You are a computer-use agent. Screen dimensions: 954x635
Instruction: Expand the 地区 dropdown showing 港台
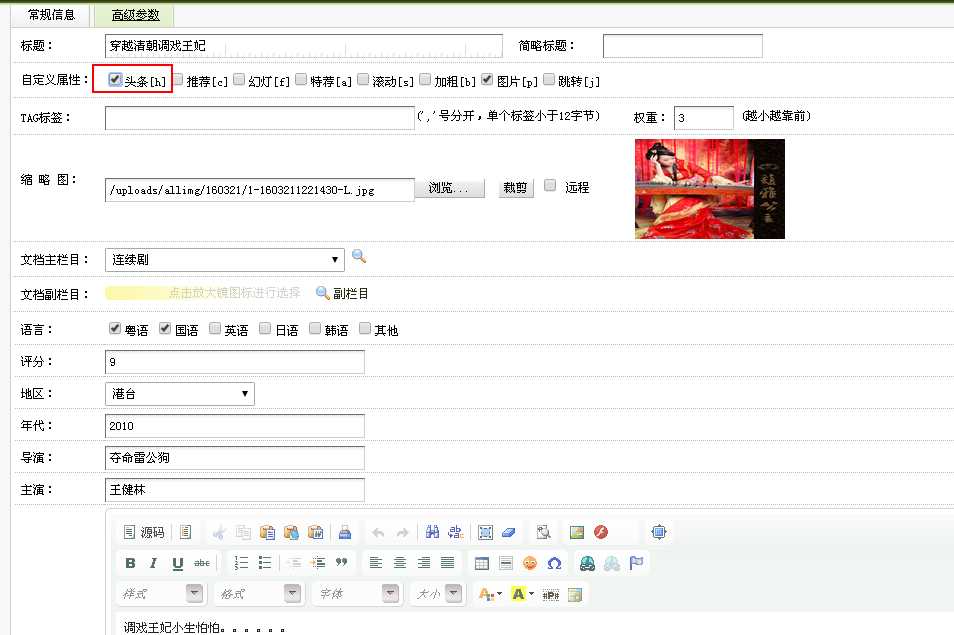[179, 394]
